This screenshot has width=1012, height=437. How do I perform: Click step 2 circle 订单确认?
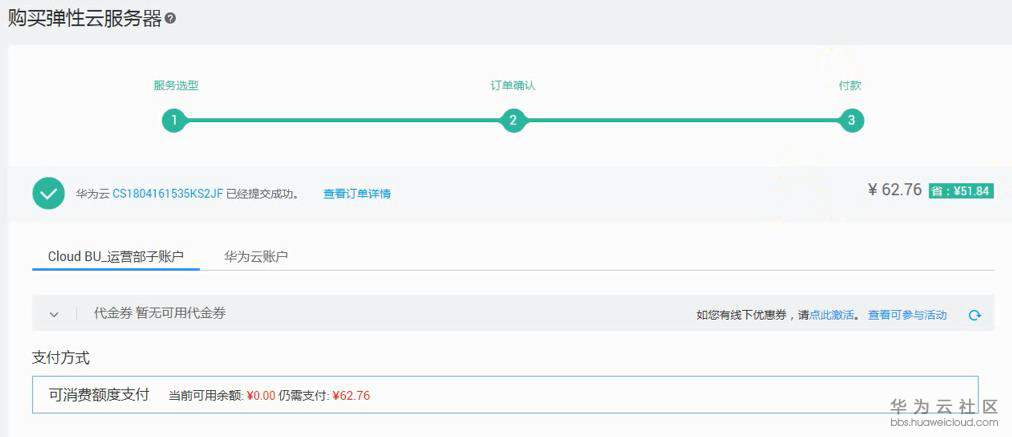pyautogui.click(x=513, y=121)
